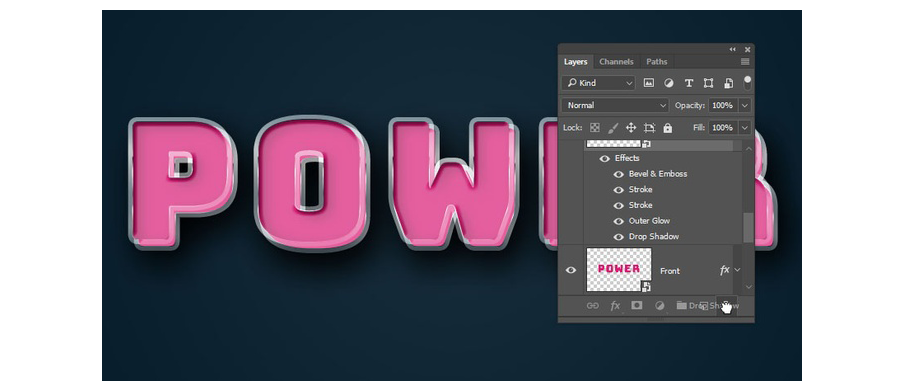Collapse Front layer effects arrow

(x=738, y=269)
